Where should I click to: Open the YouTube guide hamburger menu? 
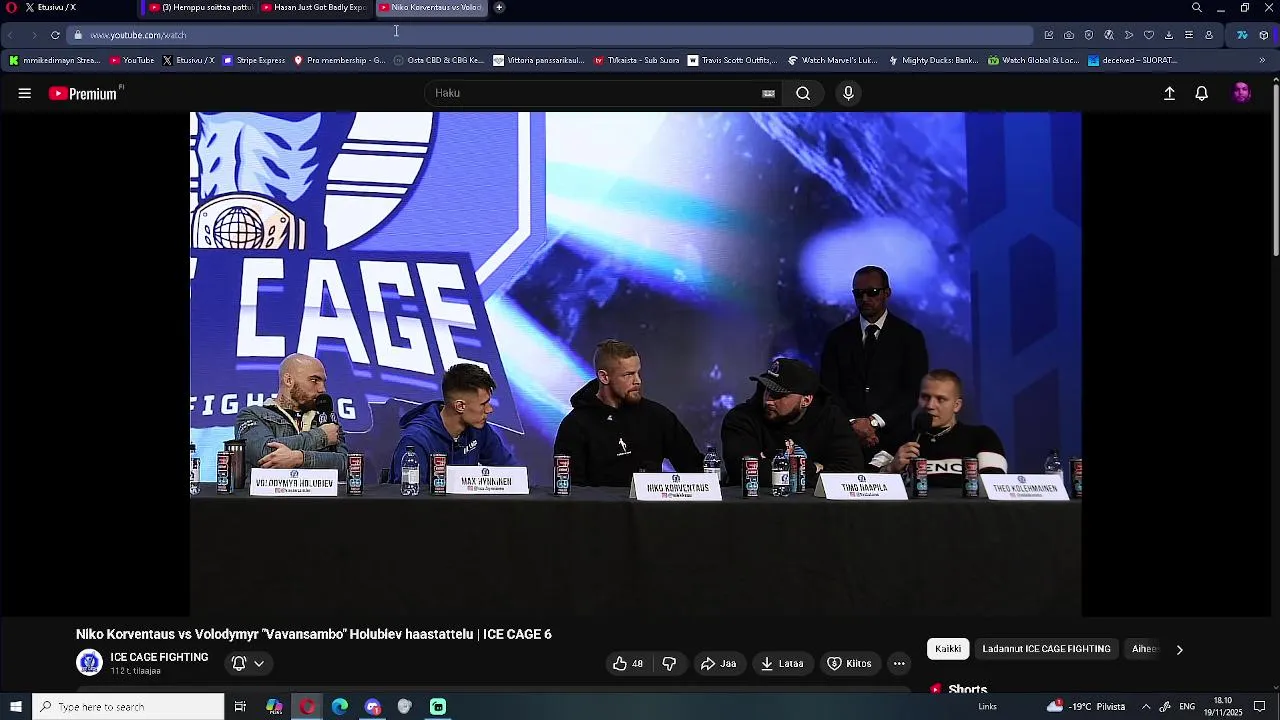[25, 93]
